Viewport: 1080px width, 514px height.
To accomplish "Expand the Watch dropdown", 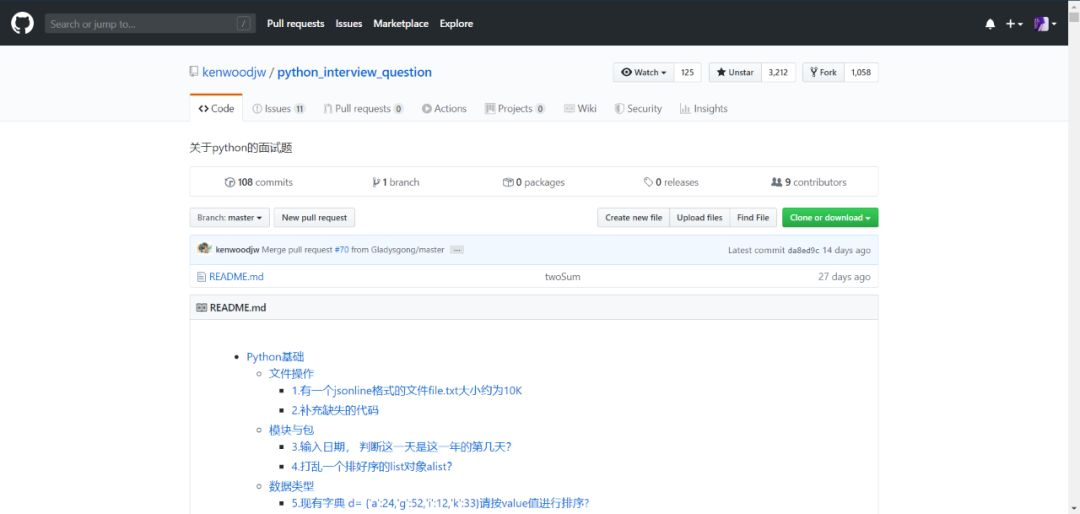I will (643, 72).
